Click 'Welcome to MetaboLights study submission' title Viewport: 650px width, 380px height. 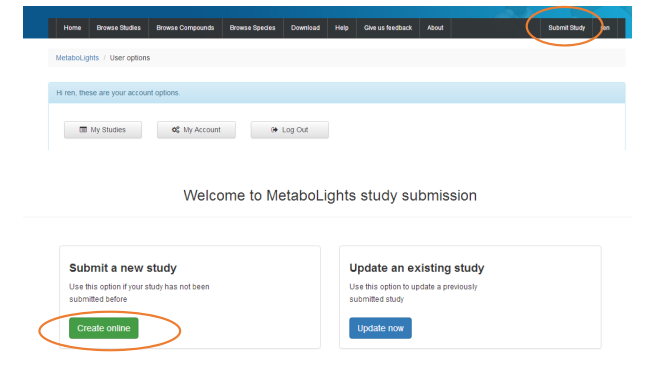tap(330, 196)
